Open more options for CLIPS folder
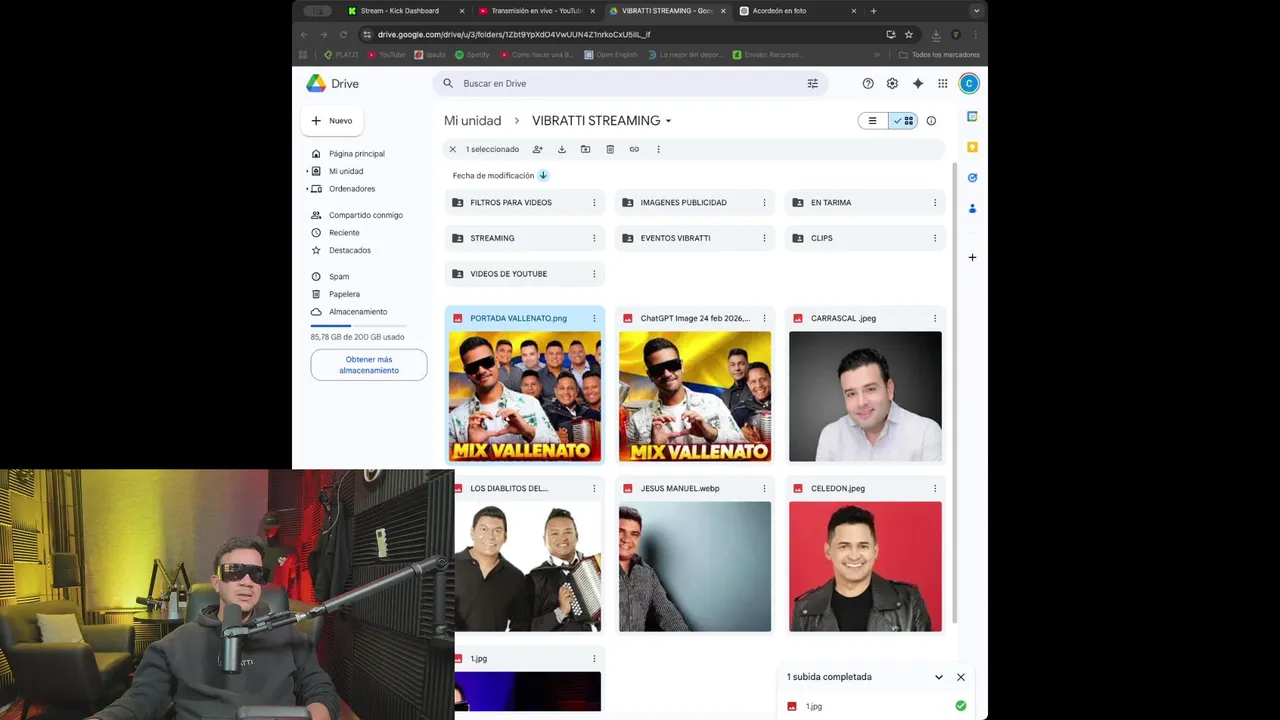This screenshot has width=1280, height=720. 935,238
